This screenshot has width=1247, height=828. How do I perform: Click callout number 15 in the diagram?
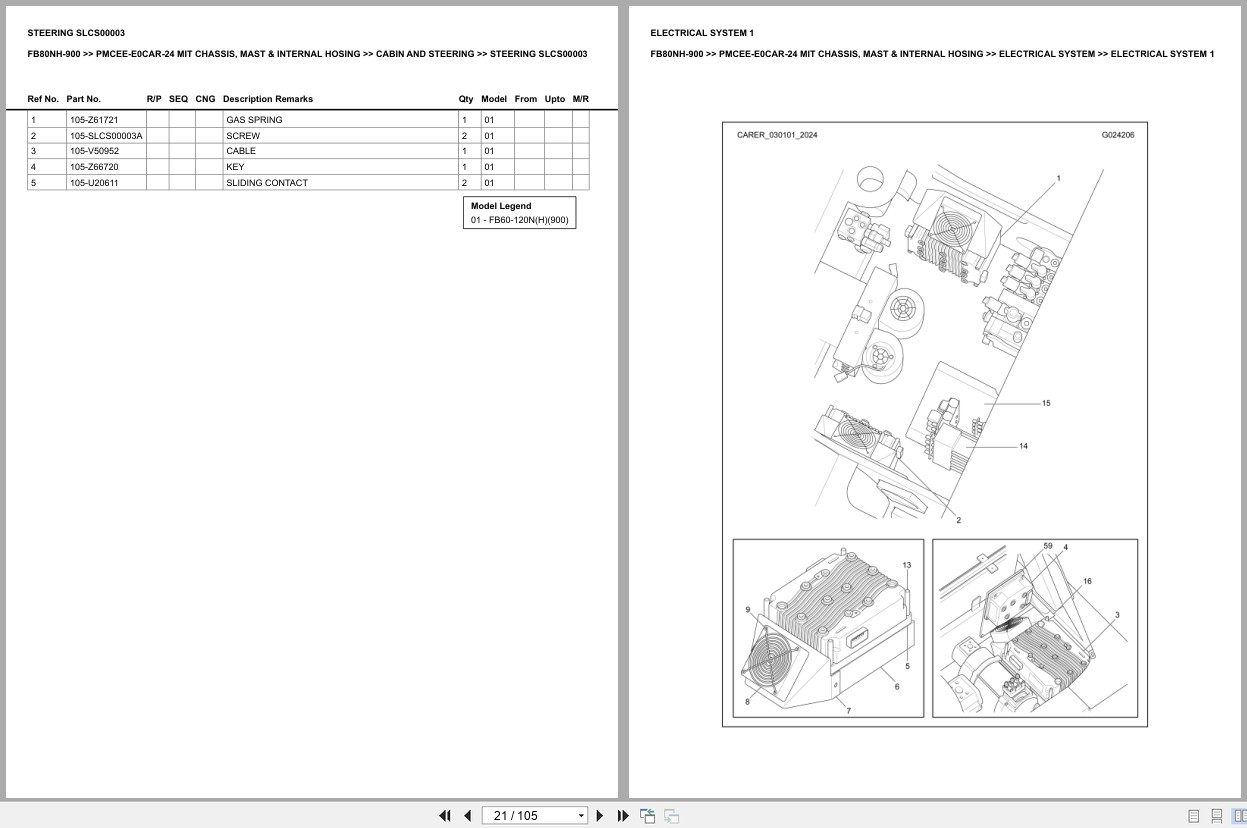coord(1046,404)
